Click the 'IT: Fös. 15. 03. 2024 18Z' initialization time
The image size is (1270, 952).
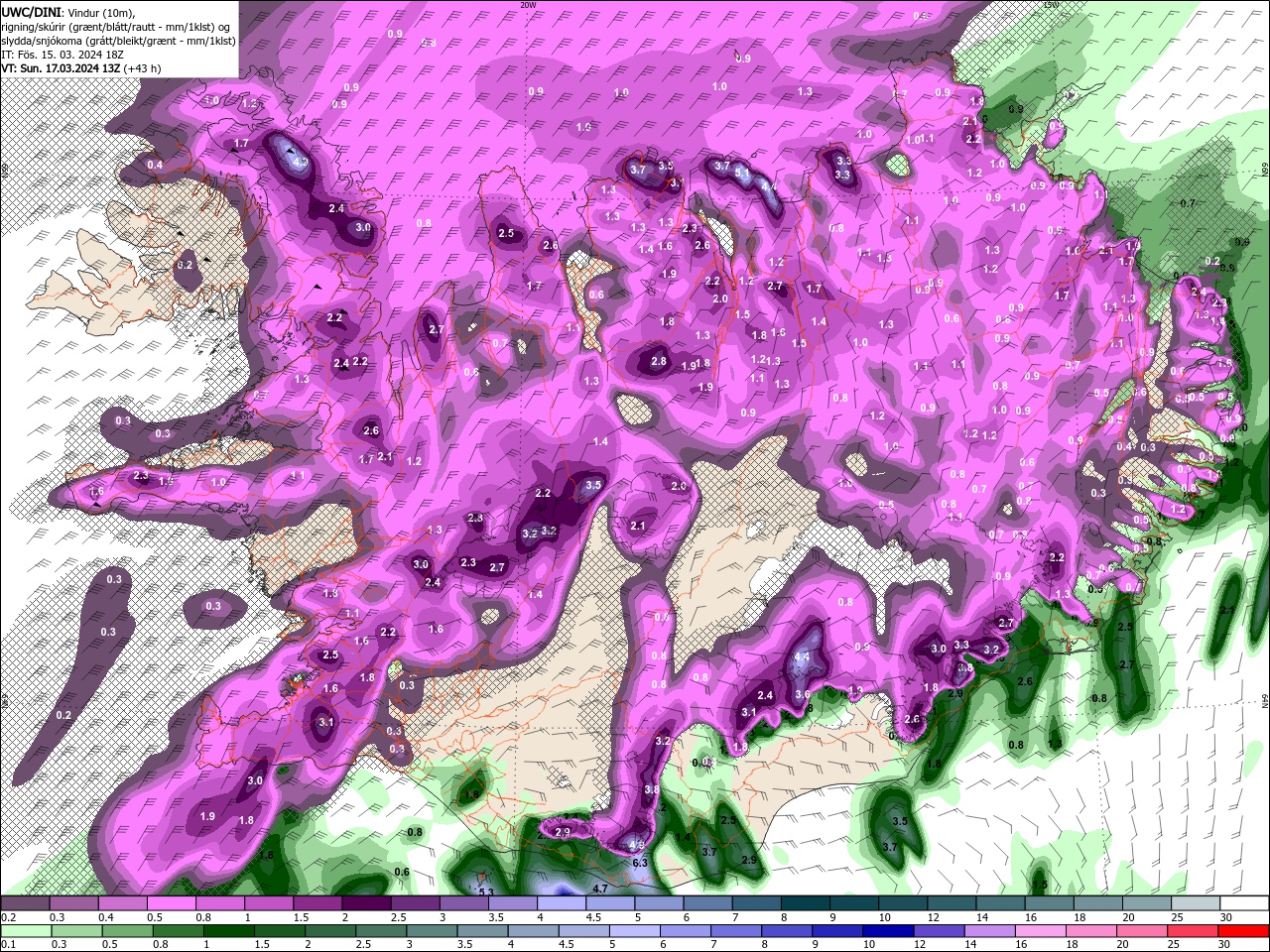point(63,55)
